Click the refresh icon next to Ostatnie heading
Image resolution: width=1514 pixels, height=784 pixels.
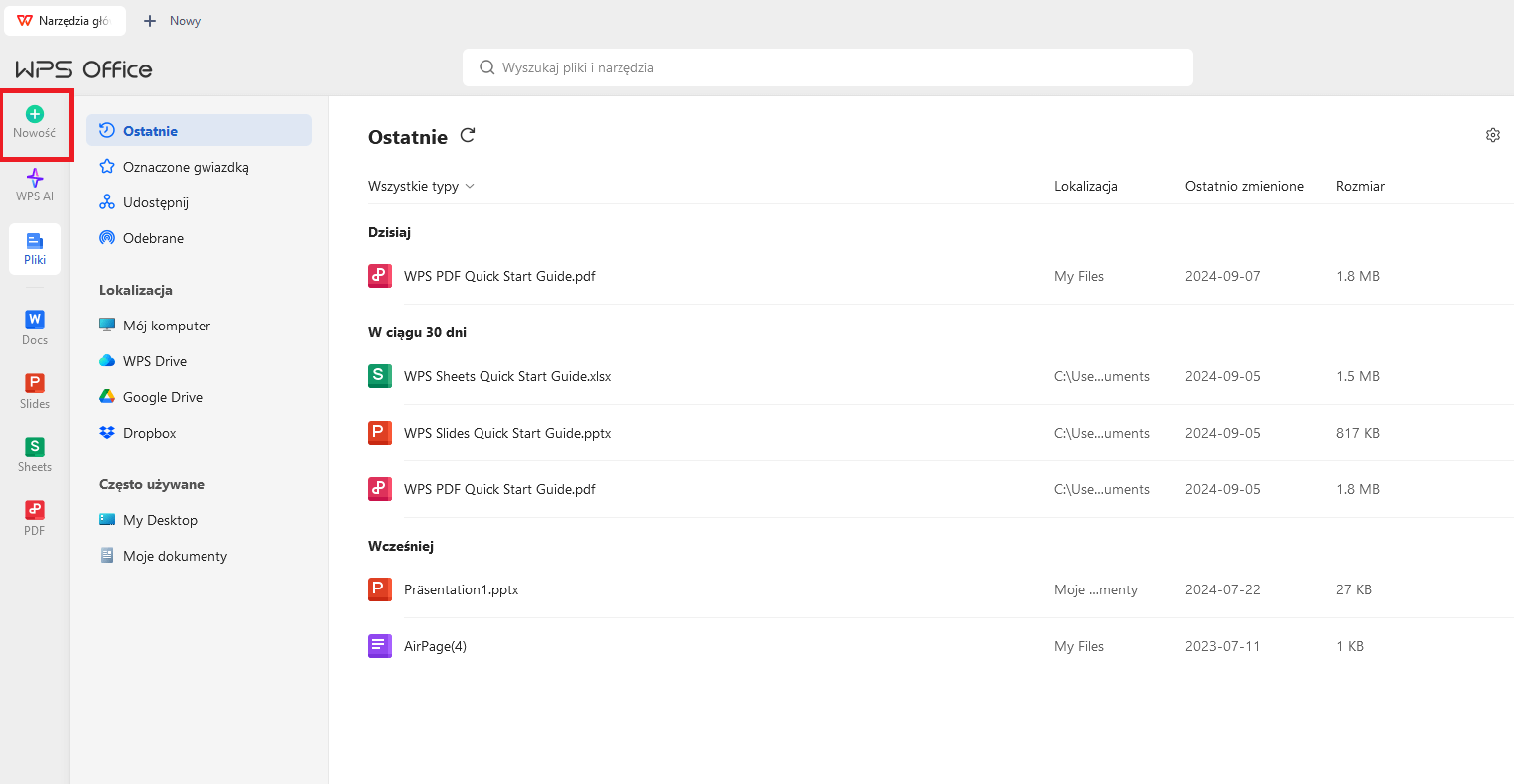point(468,136)
